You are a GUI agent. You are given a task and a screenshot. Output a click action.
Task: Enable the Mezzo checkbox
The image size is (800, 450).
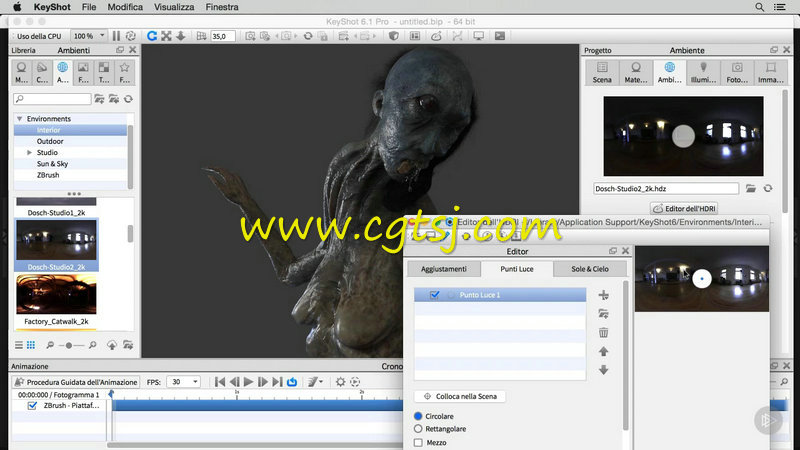tap(418, 443)
